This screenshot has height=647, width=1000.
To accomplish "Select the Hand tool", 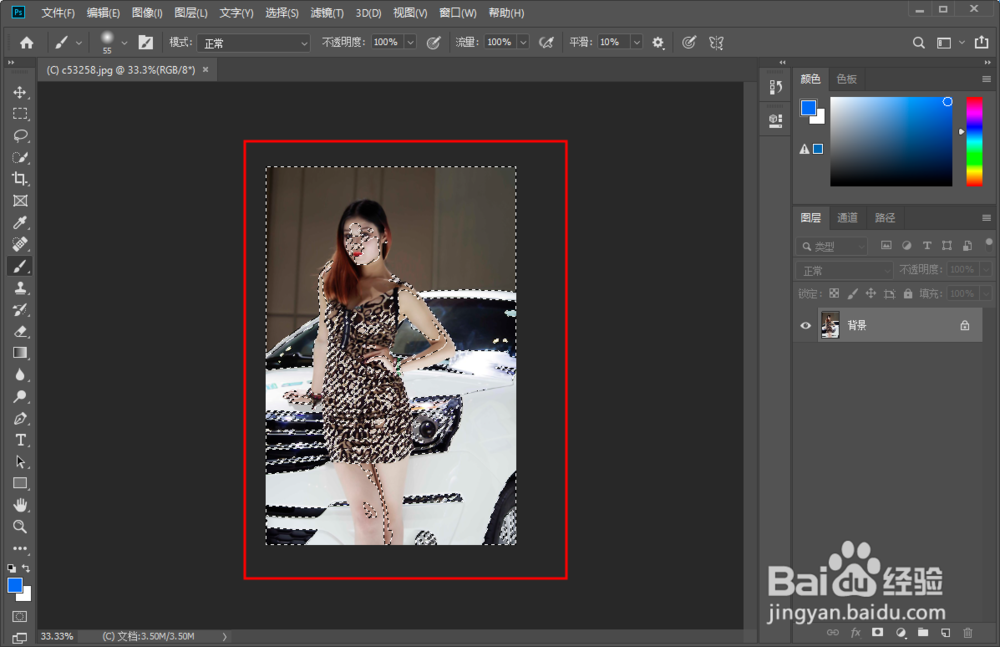I will pyautogui.click(x=20, y=505).
